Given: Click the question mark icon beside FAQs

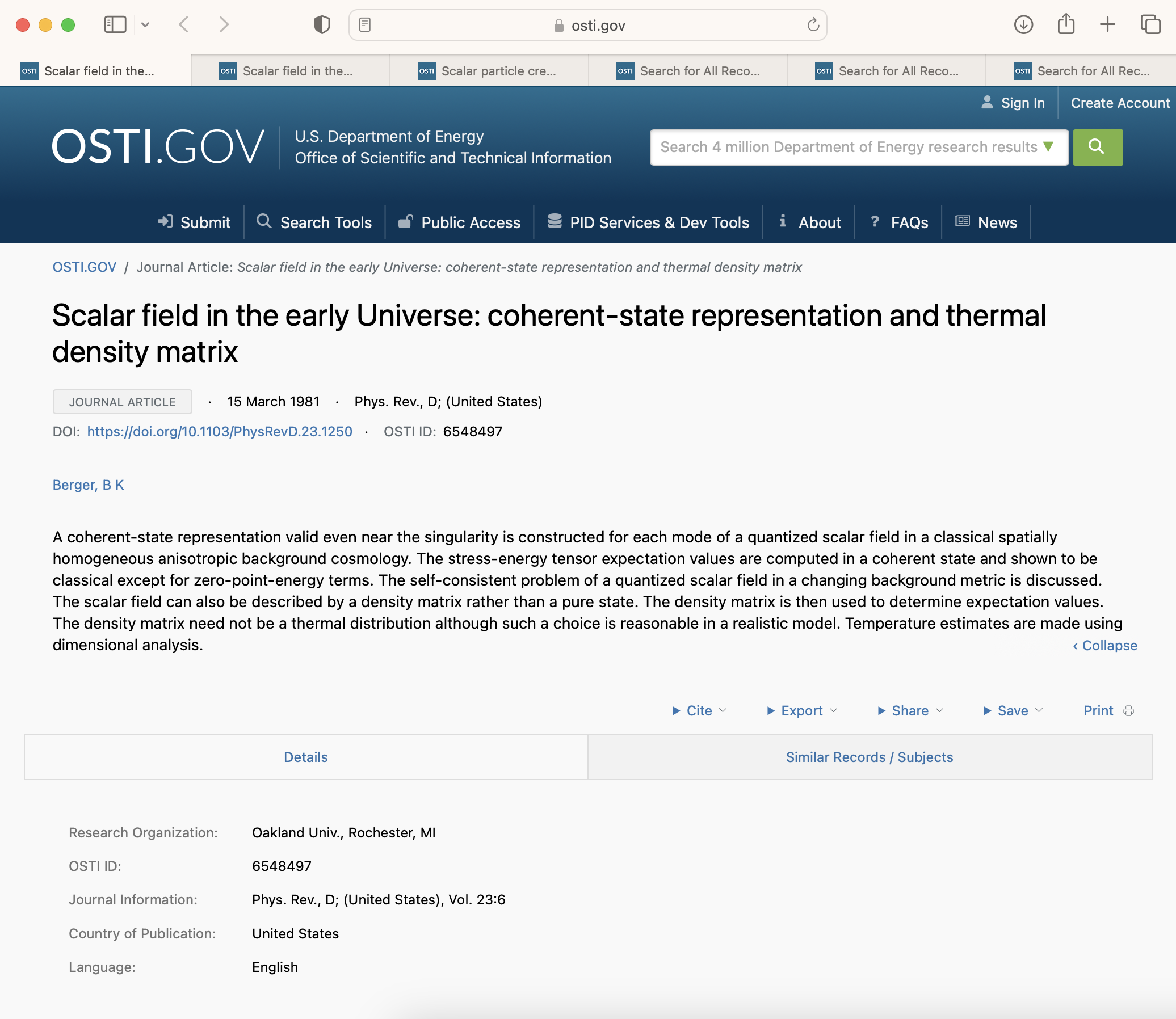Looking at the screenshot, I should tap(875, 221).
